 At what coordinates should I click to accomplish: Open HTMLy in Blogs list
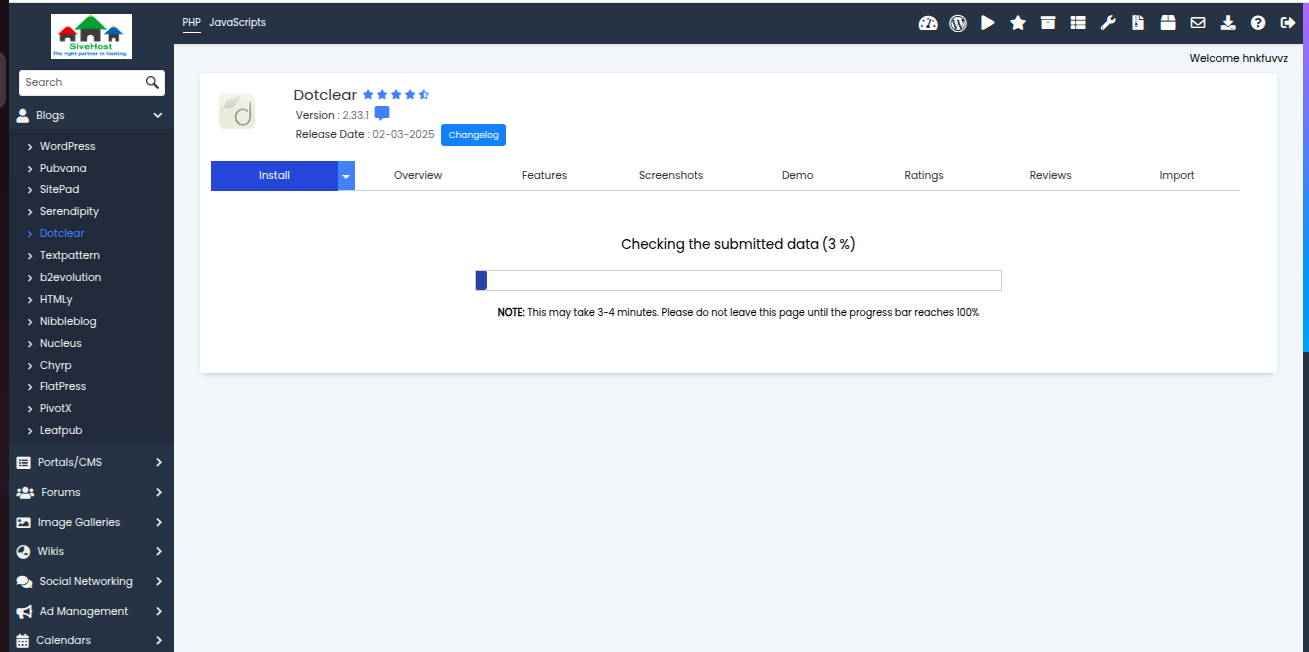pyautogui.click(x=56, y=300)
